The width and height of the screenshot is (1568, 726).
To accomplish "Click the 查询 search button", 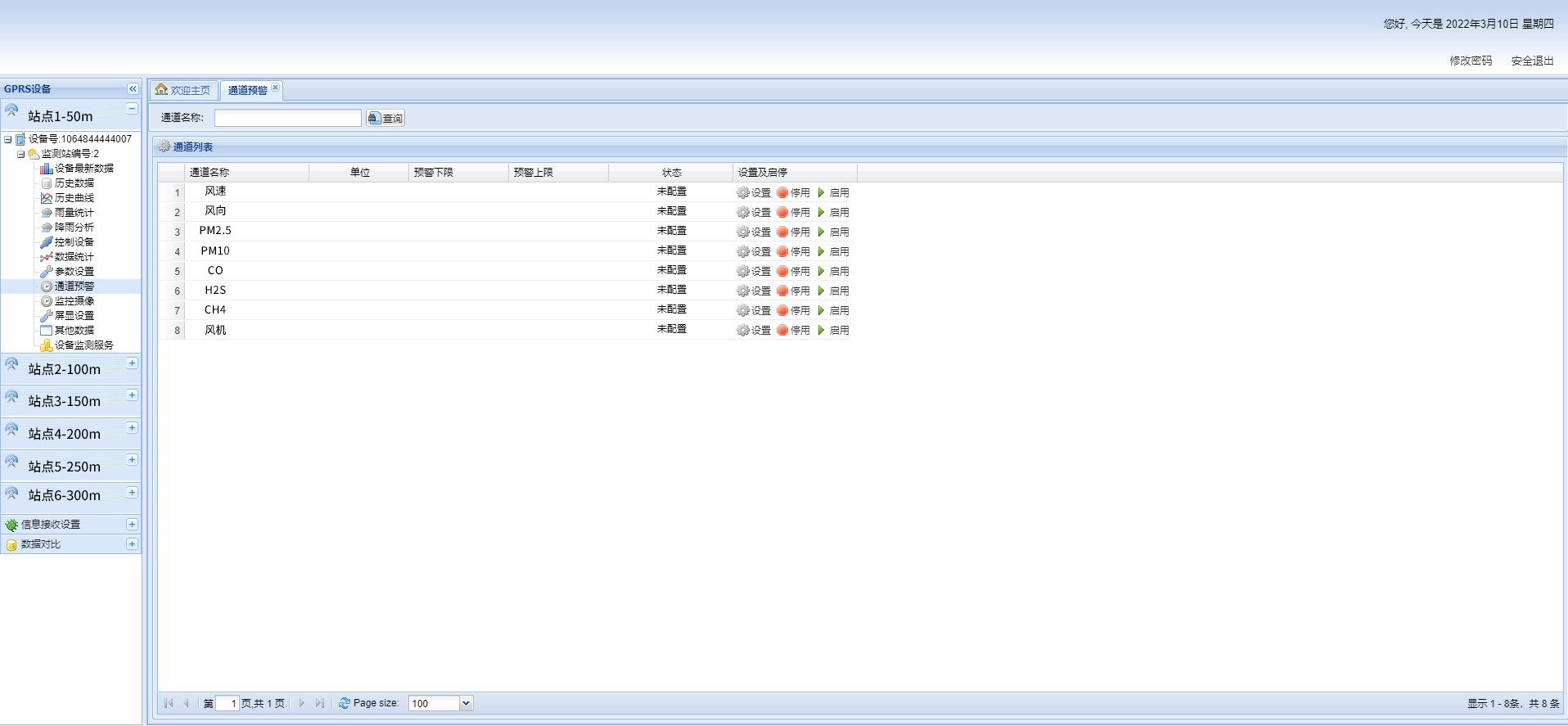I will (385, 118).
